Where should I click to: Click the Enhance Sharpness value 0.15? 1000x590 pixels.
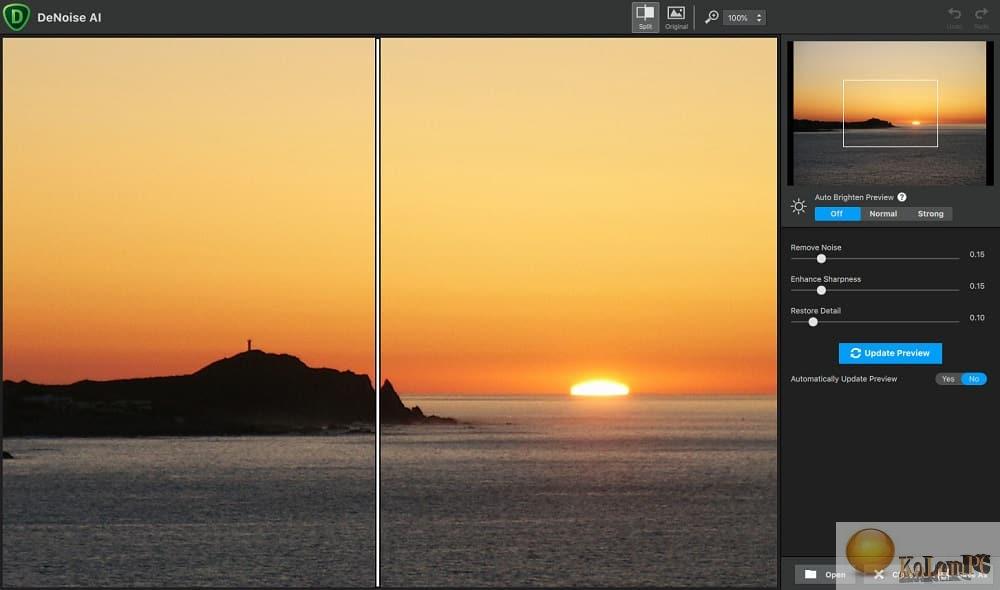[x=976, y=286]
